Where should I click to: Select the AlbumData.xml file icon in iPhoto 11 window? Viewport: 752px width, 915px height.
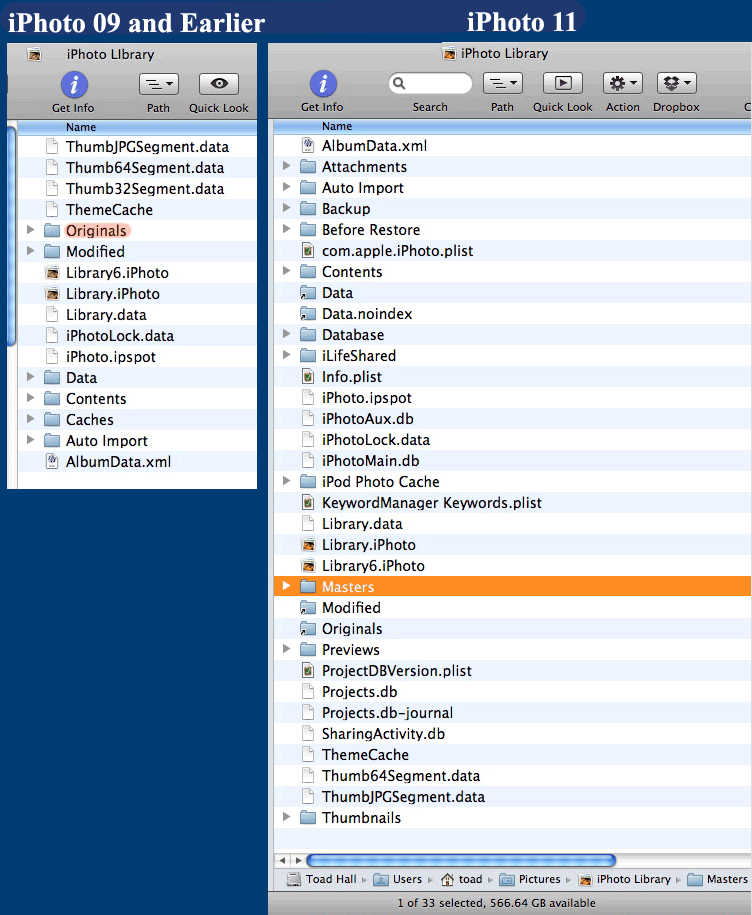pos(308,145)
